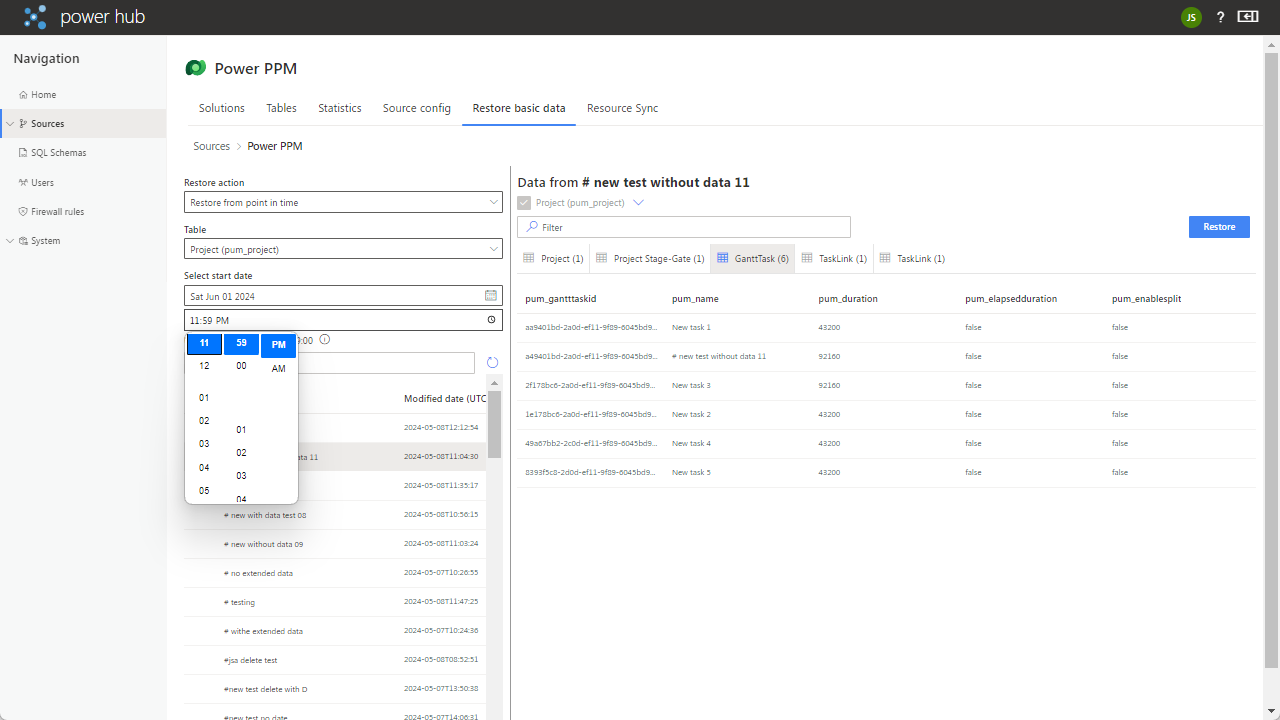Open the calendar date picker icon
The image size is (1280, 720).
pyautogui.click(x=491, y=296)
